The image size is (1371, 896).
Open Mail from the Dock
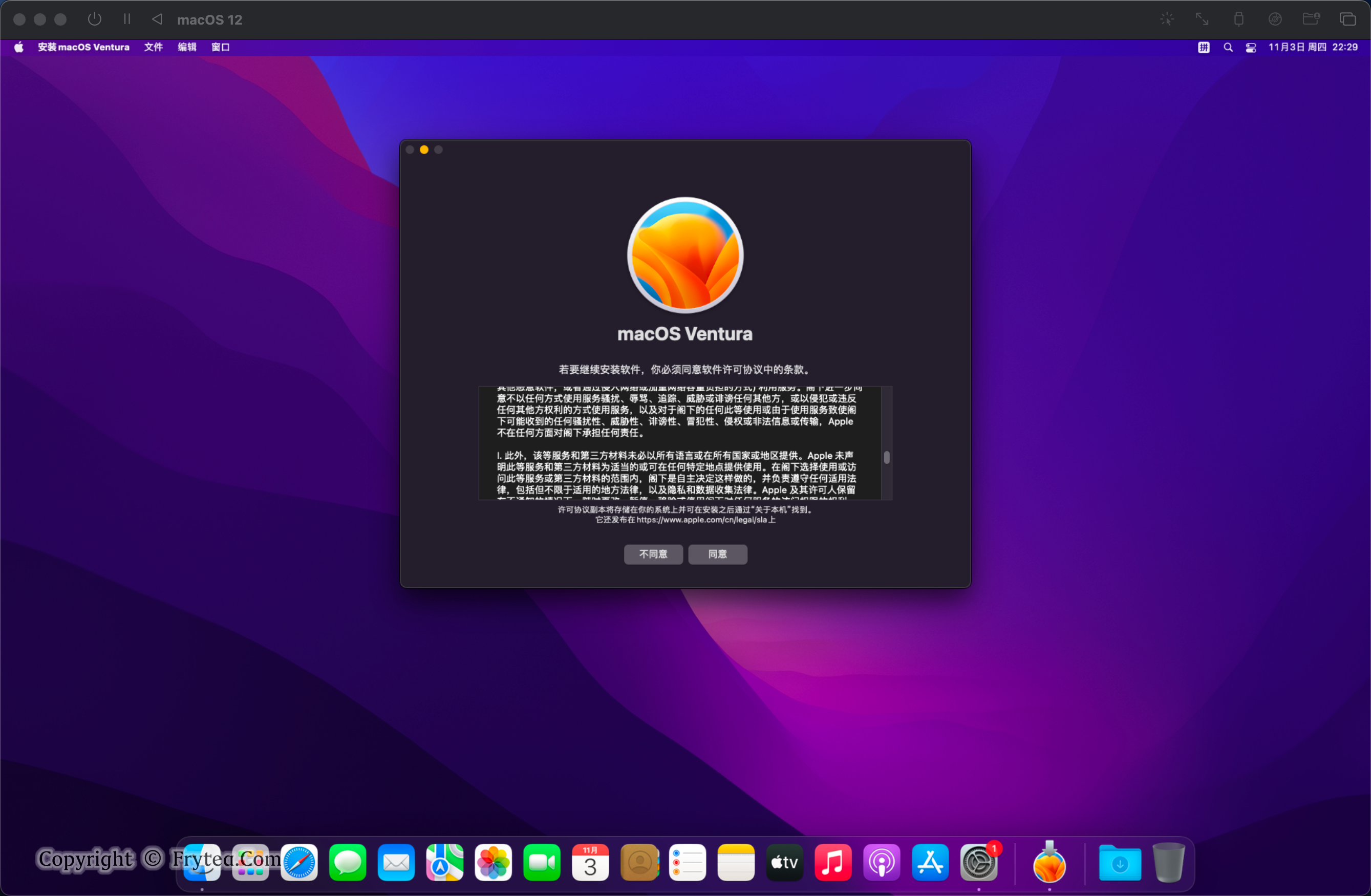[396, 863]
